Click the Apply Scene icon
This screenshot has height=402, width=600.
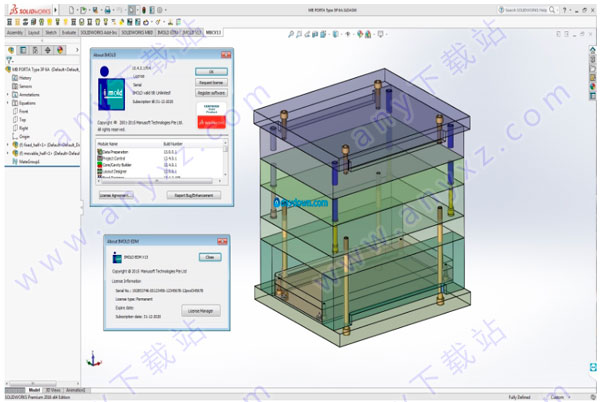(368, 34)
